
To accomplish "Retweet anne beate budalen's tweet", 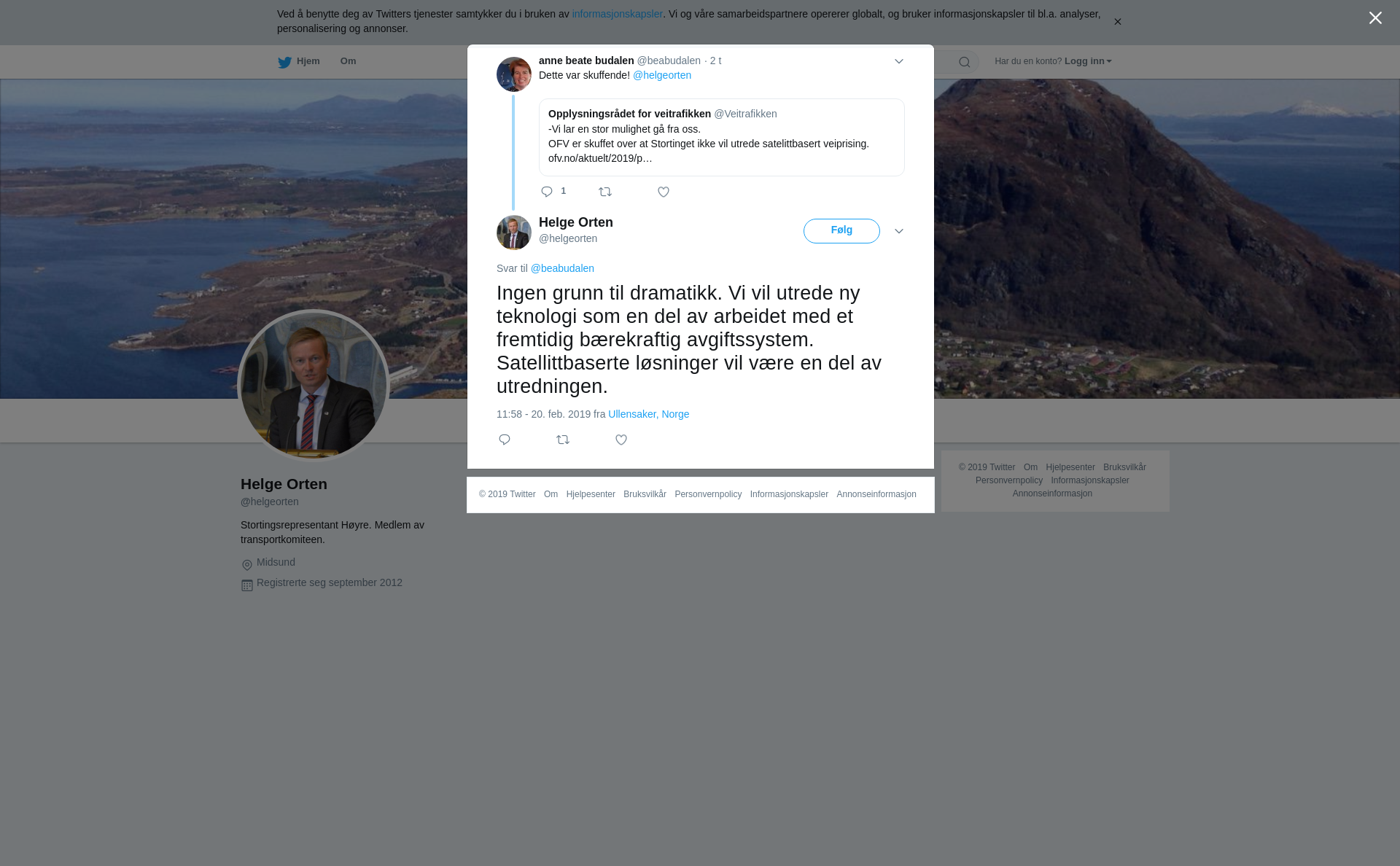I will 605,192.
